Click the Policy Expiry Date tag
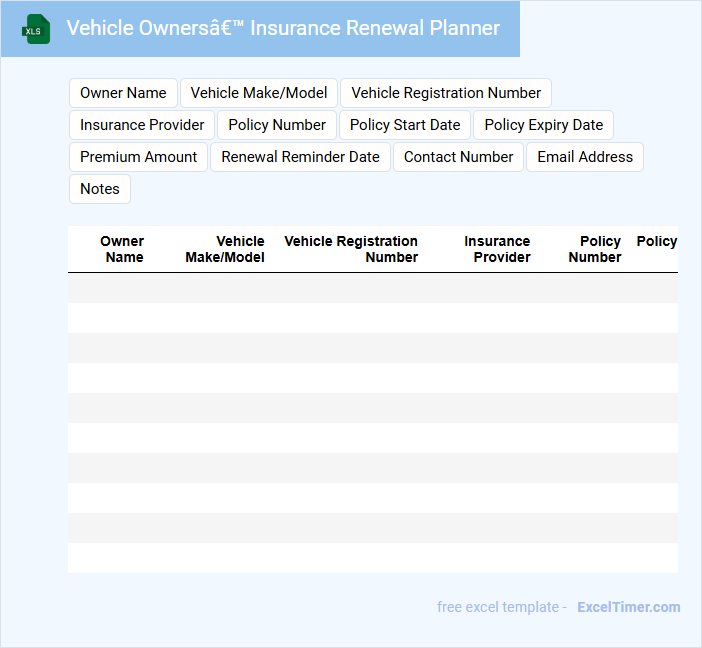The width and height of the screenshot is (702, 648). [x=544, y=125]
